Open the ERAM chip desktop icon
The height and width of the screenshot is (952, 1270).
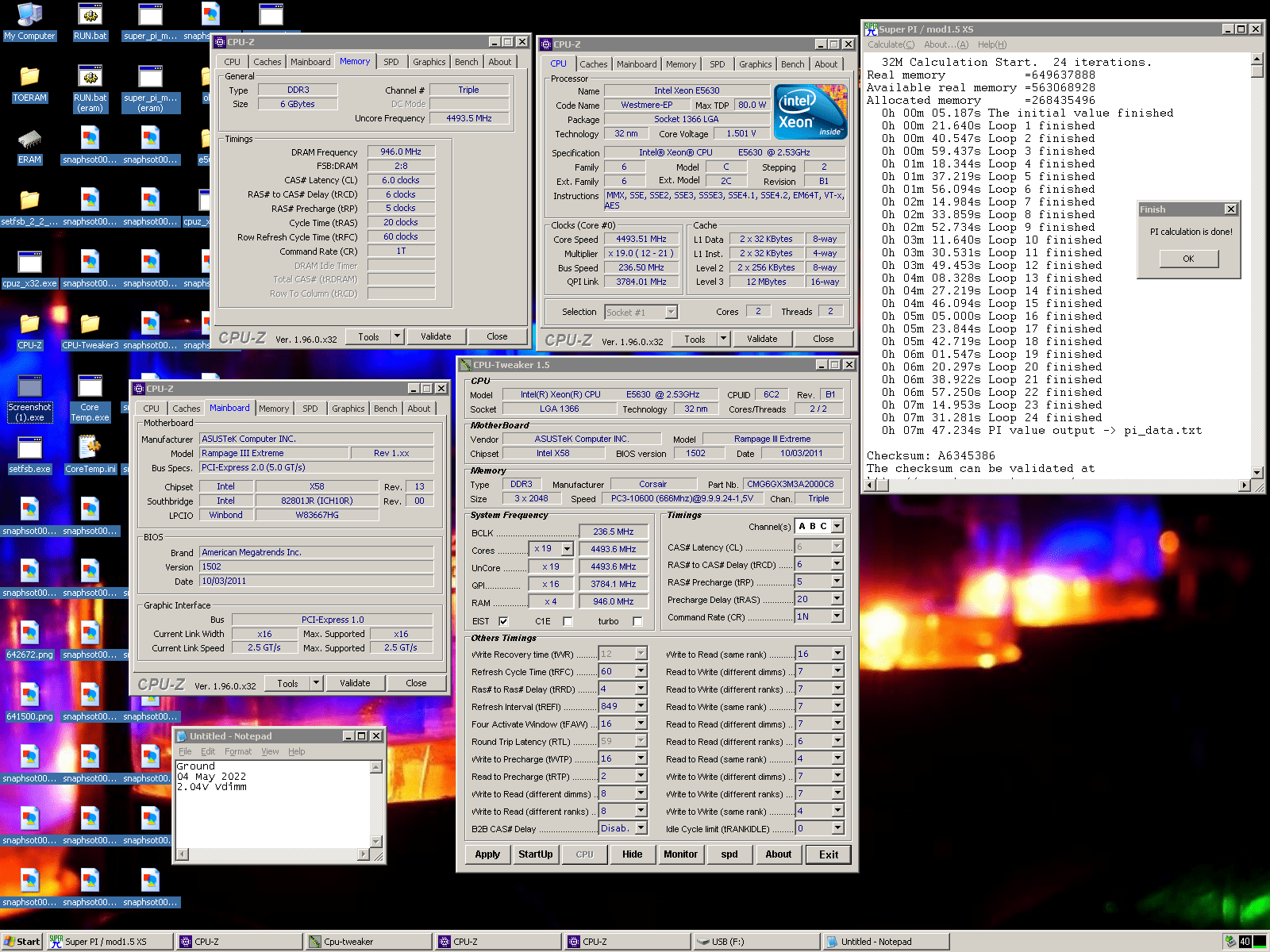tap(29, 140)
